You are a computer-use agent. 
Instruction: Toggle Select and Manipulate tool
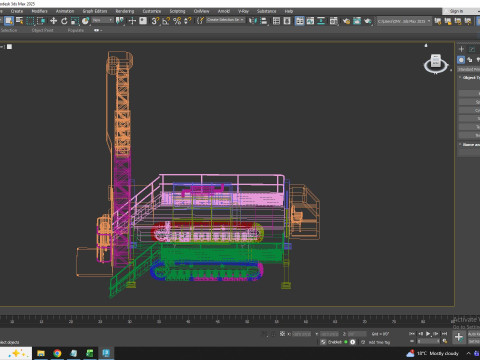pyautogui.click(x=132, y=21)
